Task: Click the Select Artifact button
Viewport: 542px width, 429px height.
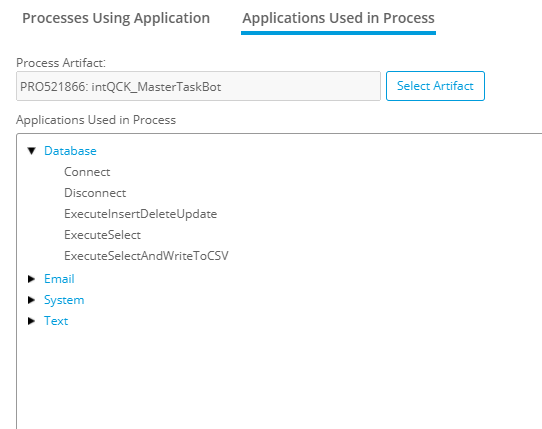Action: pyautogui.click(x=435, y=86)
